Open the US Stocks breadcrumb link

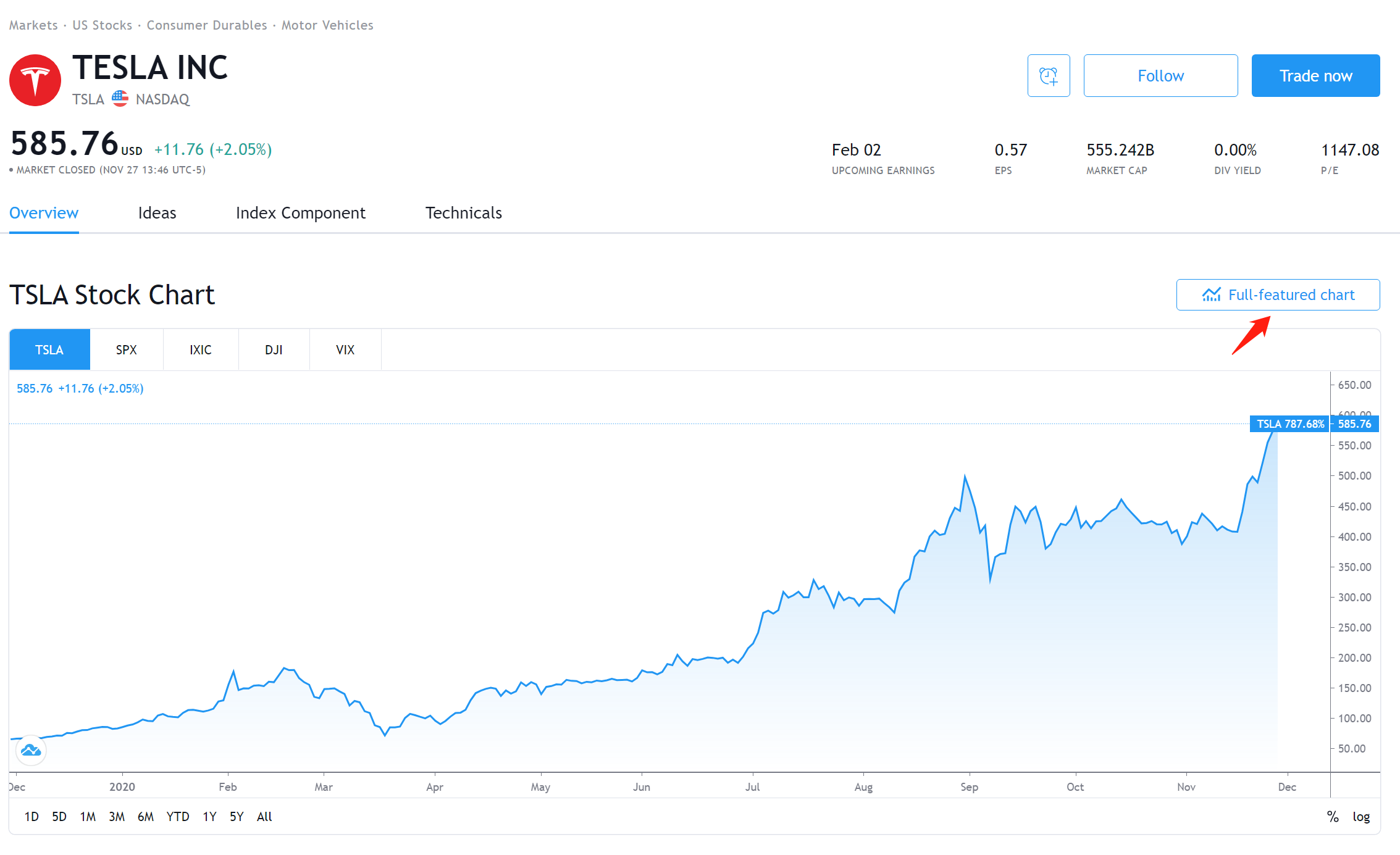(x=102, y=25)
